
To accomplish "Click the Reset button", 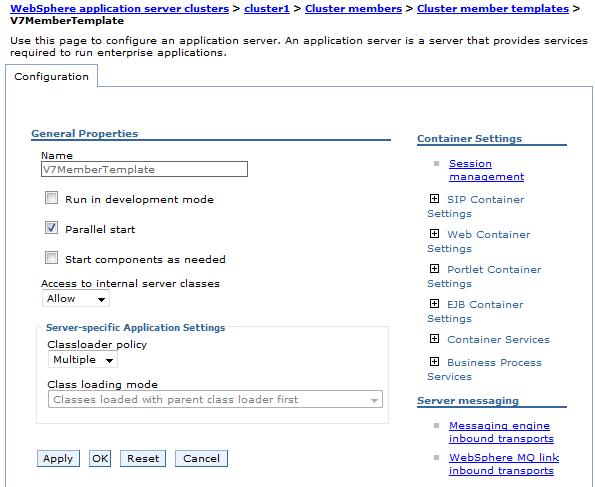I will click(x=143, y=459).
